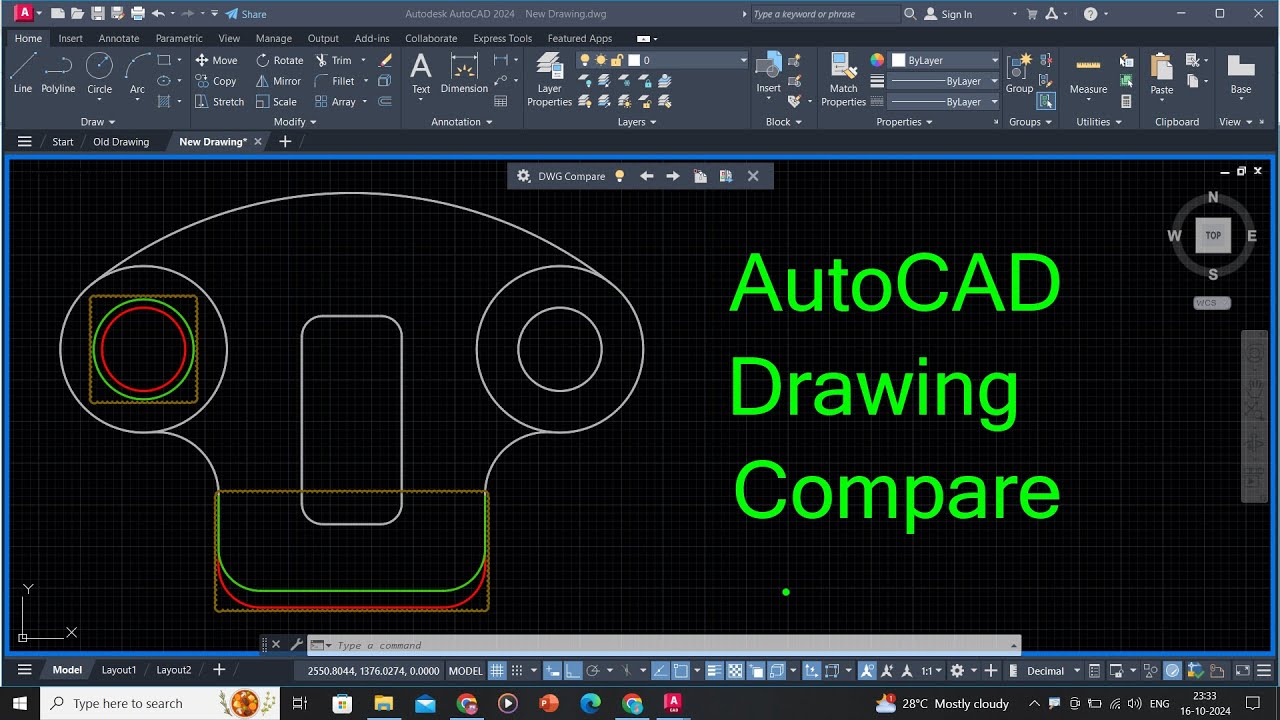Click the WCS coordinate system button
This screenshot has height=720, width=1280.
(x=1212, y=303)
